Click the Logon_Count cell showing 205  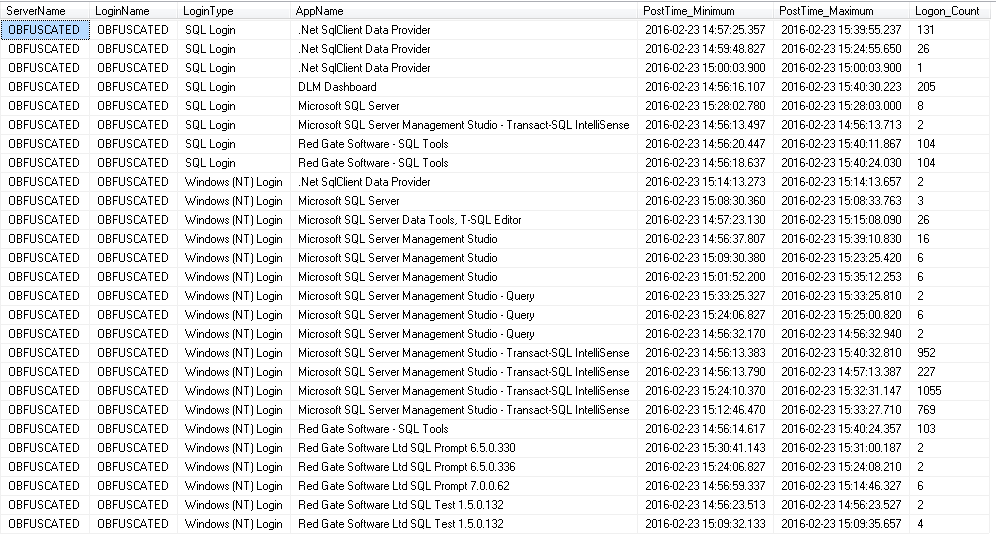click(x=927, y=87)
